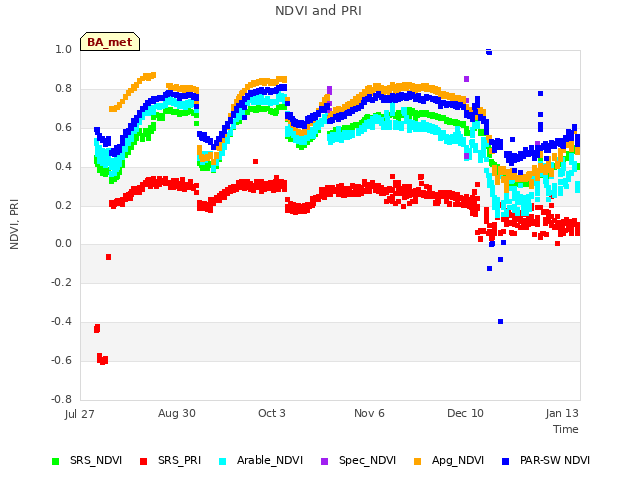This screenshot has height=480, width=640.
Task: Select the SRS_NDVI legend label
Action: [x=96, y=460]
